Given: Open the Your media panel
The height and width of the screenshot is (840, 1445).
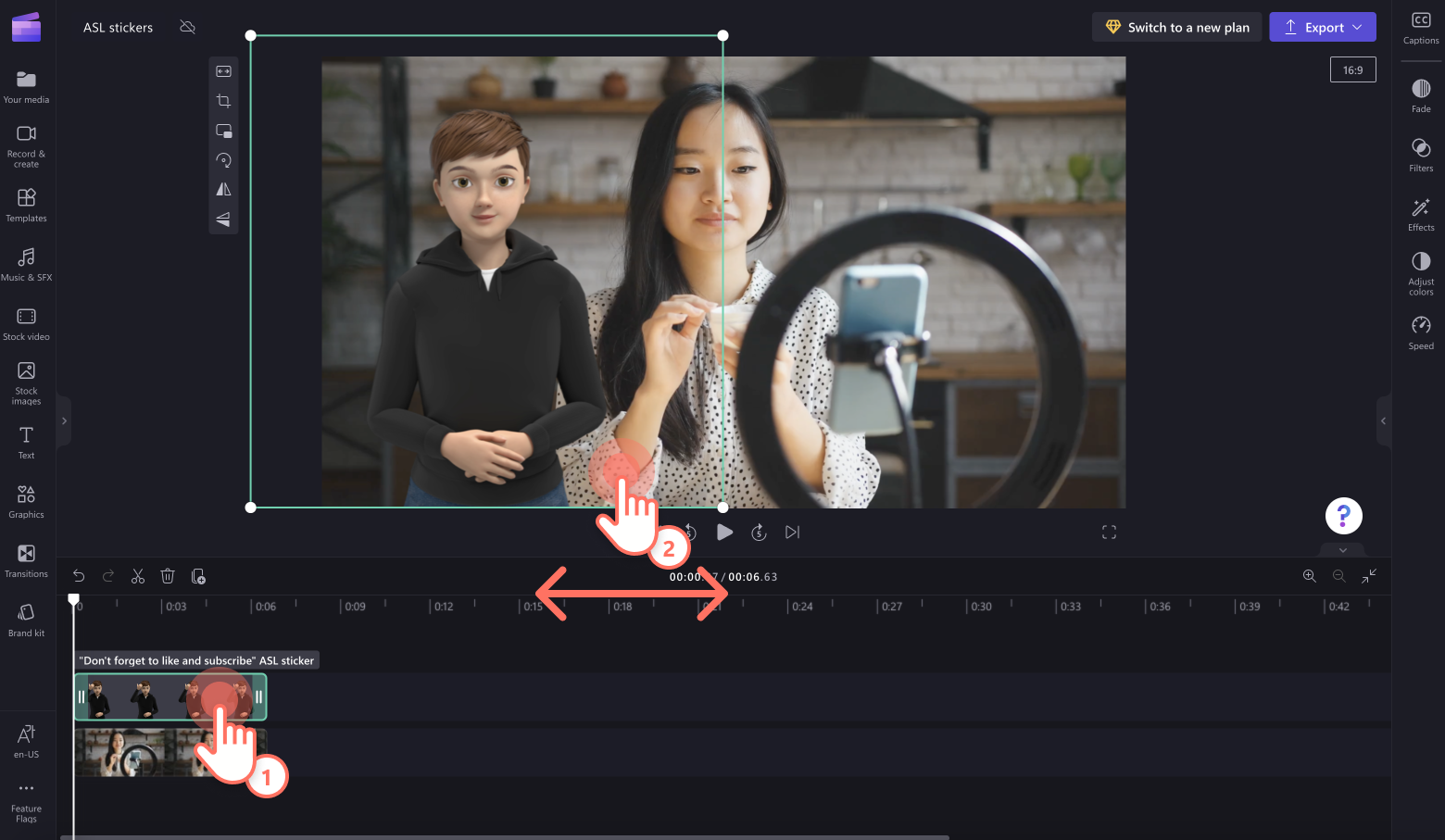Looking at the screenshot, I should coord(26,87).
